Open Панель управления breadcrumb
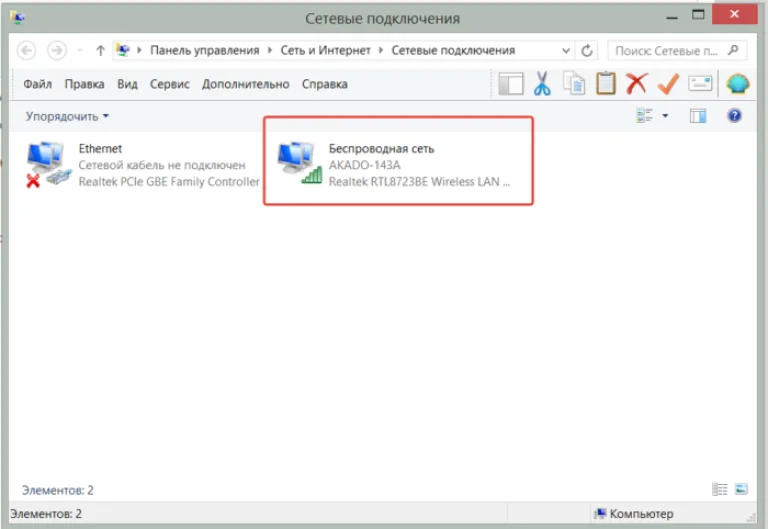768x529 pixels. 204,50
